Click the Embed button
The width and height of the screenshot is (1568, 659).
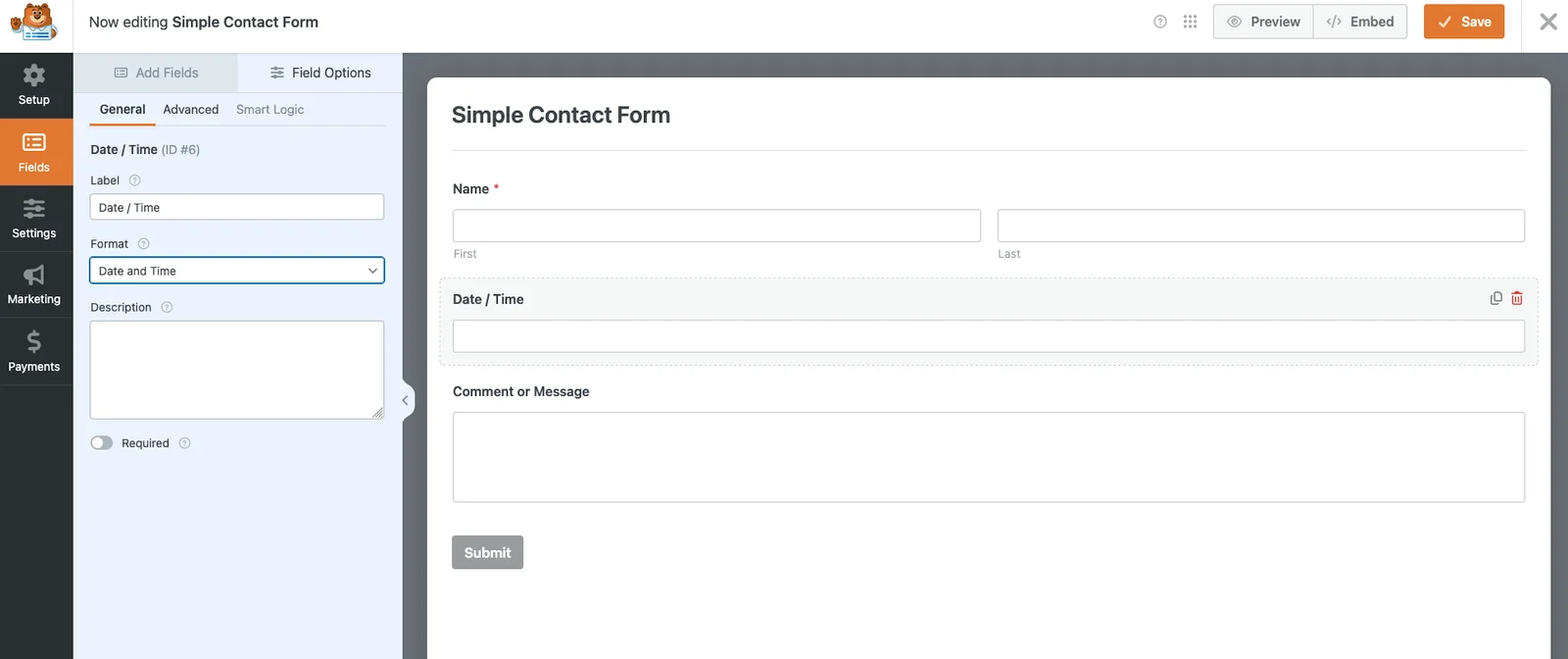1359,22
